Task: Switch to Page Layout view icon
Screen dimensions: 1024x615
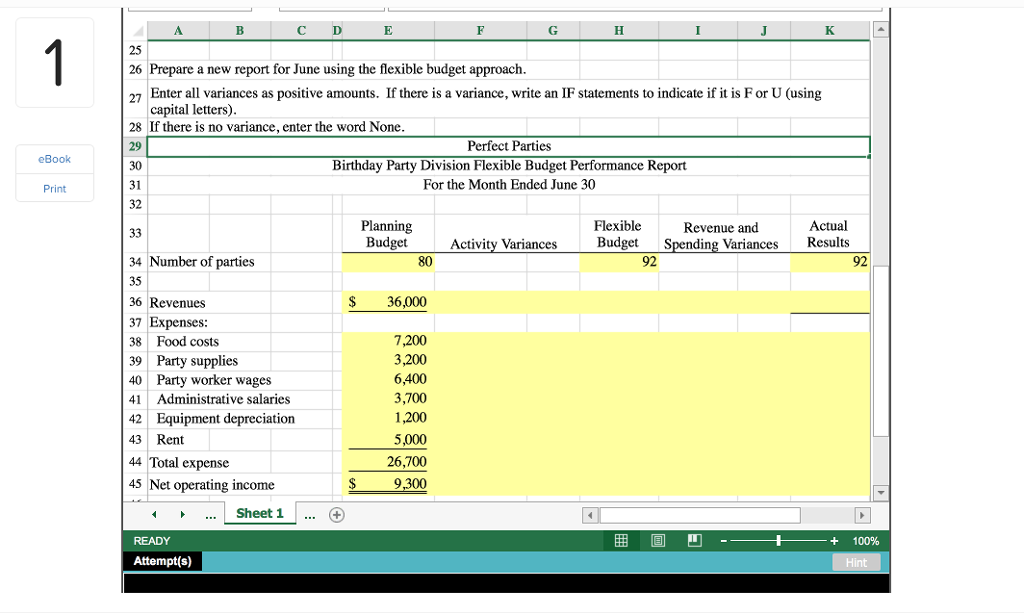Action: pyautogui.click(x=657, y=540)
